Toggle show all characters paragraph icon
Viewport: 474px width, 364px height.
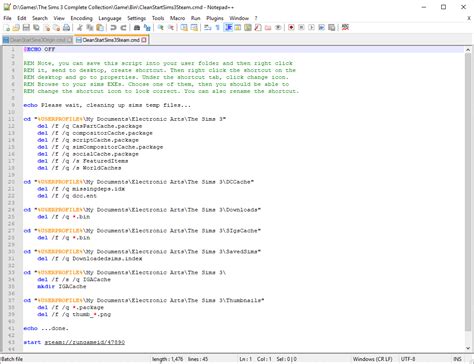218,28
